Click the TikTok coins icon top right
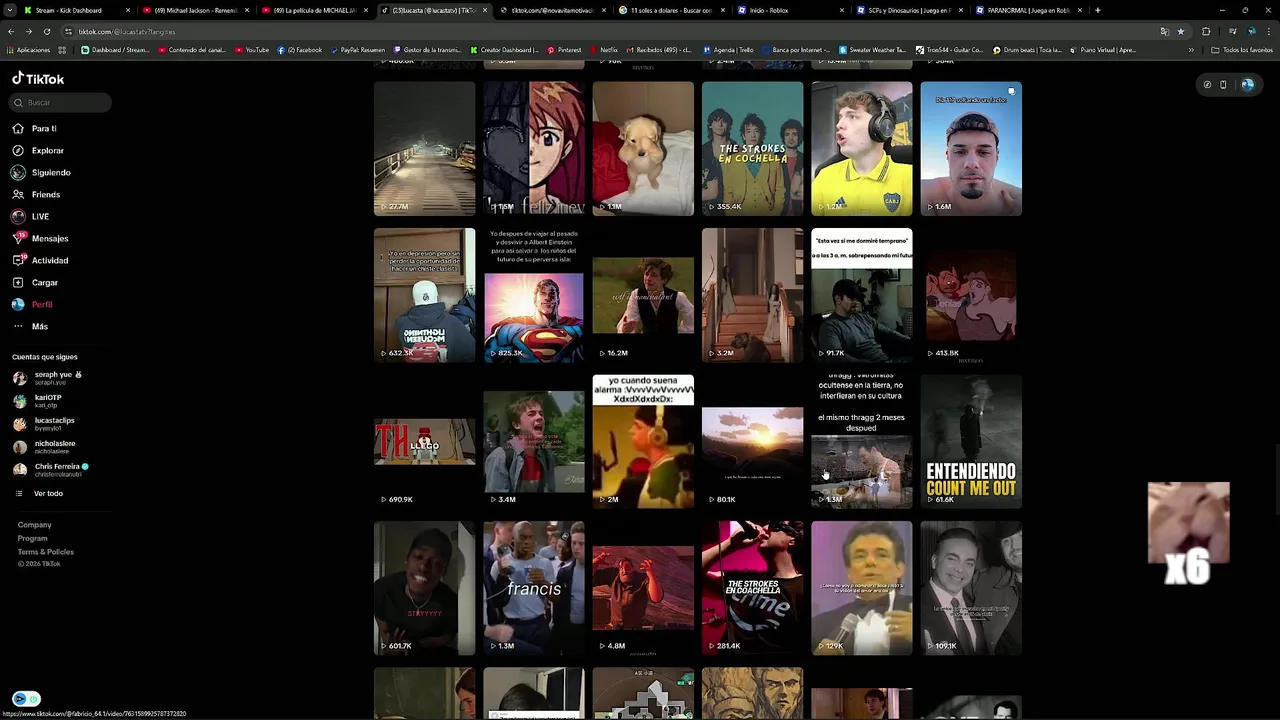This screenshot has width=1280, height=720. tap(1207, 85)
